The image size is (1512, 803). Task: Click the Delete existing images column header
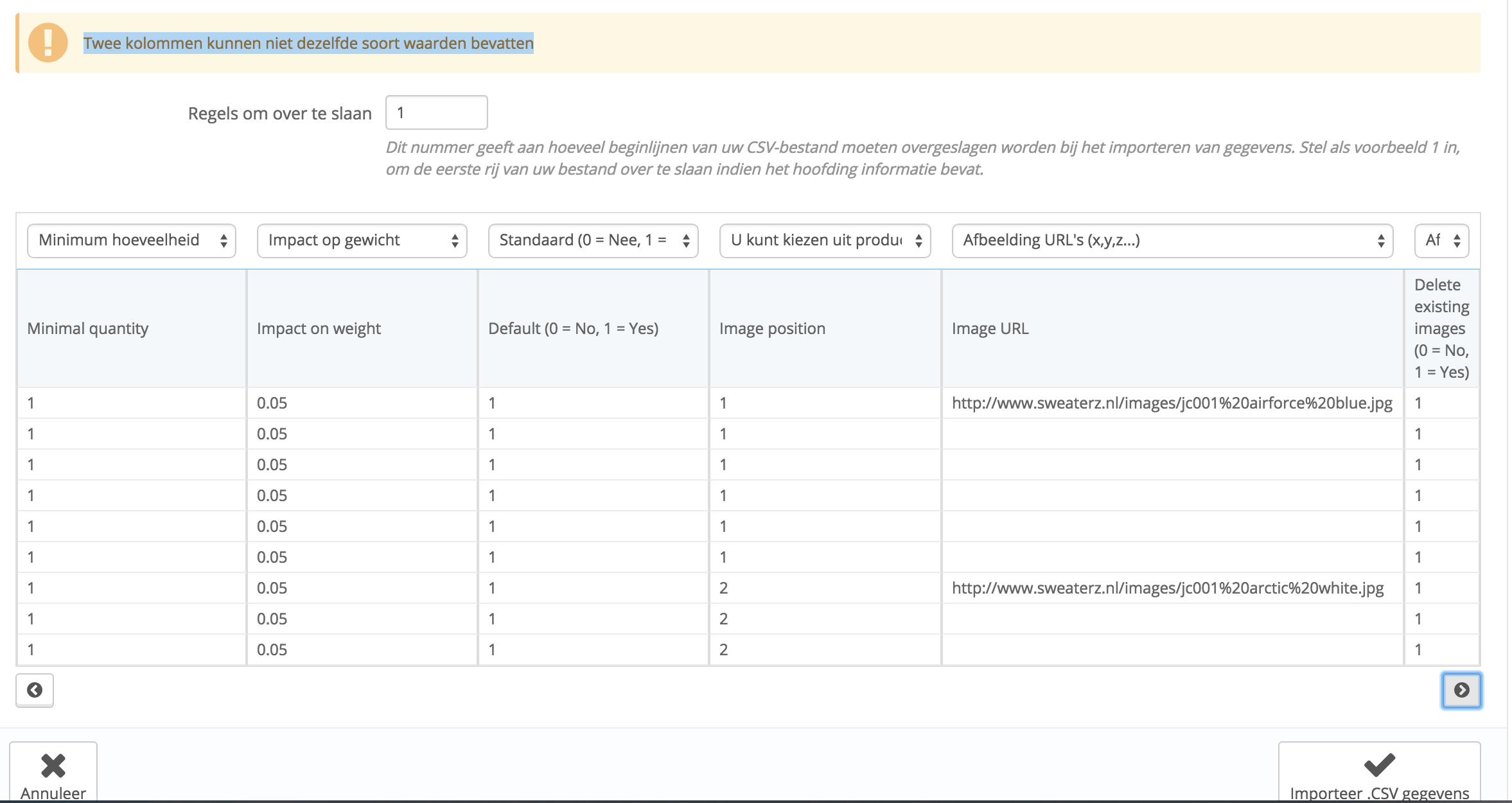click(x=1441, y=328)
